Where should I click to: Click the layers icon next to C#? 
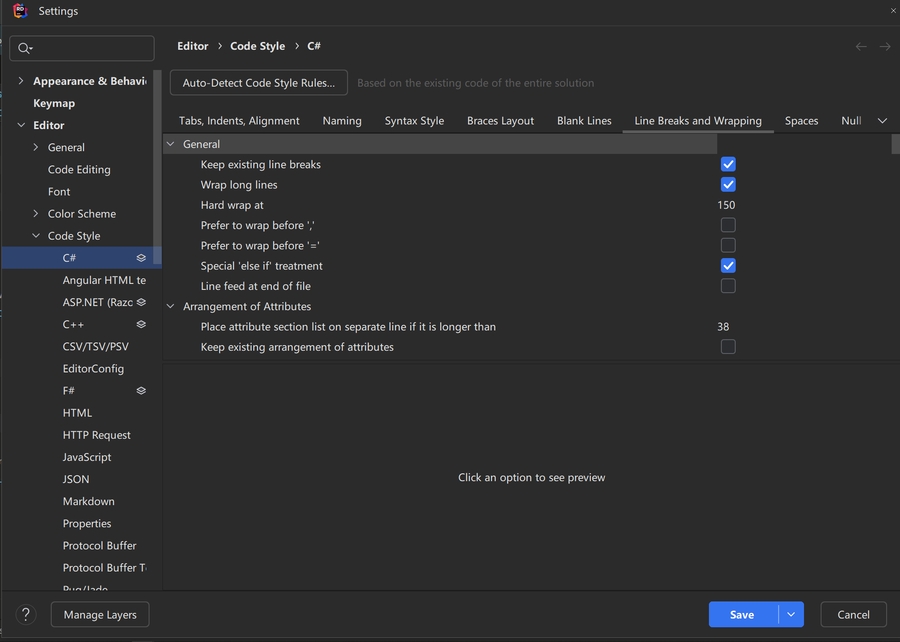coord(141,258)
